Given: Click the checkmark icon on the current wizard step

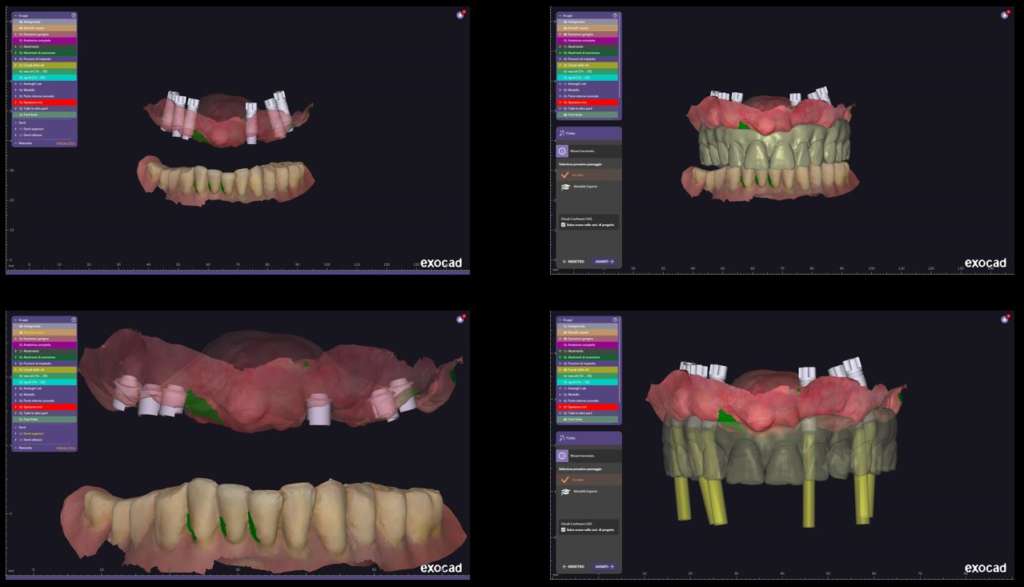Looking at the screenshot, I should click(x=566, y=174).
